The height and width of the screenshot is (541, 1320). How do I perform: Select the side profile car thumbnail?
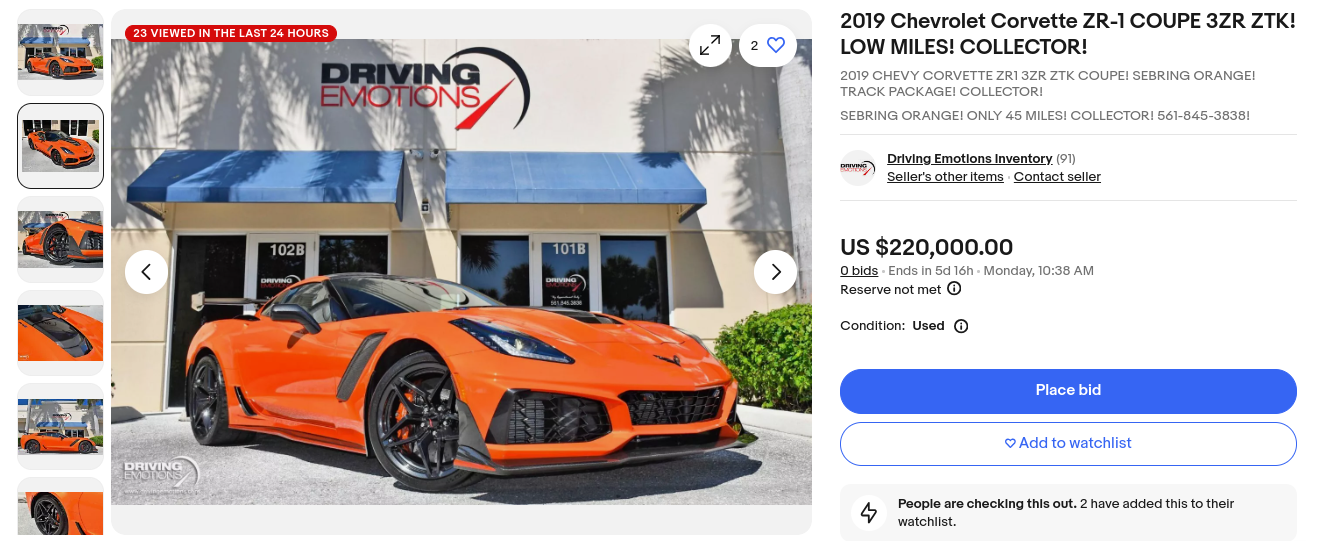[x=60, y=427]
